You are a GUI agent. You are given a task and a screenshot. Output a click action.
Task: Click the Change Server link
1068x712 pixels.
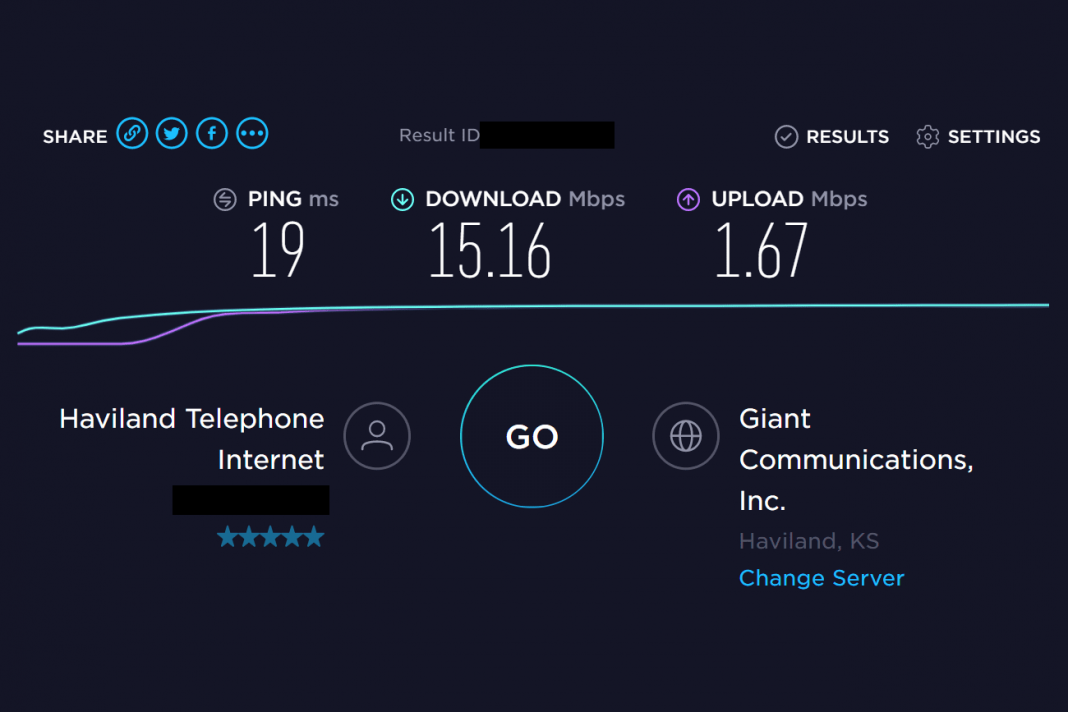[x=821, y=578]
